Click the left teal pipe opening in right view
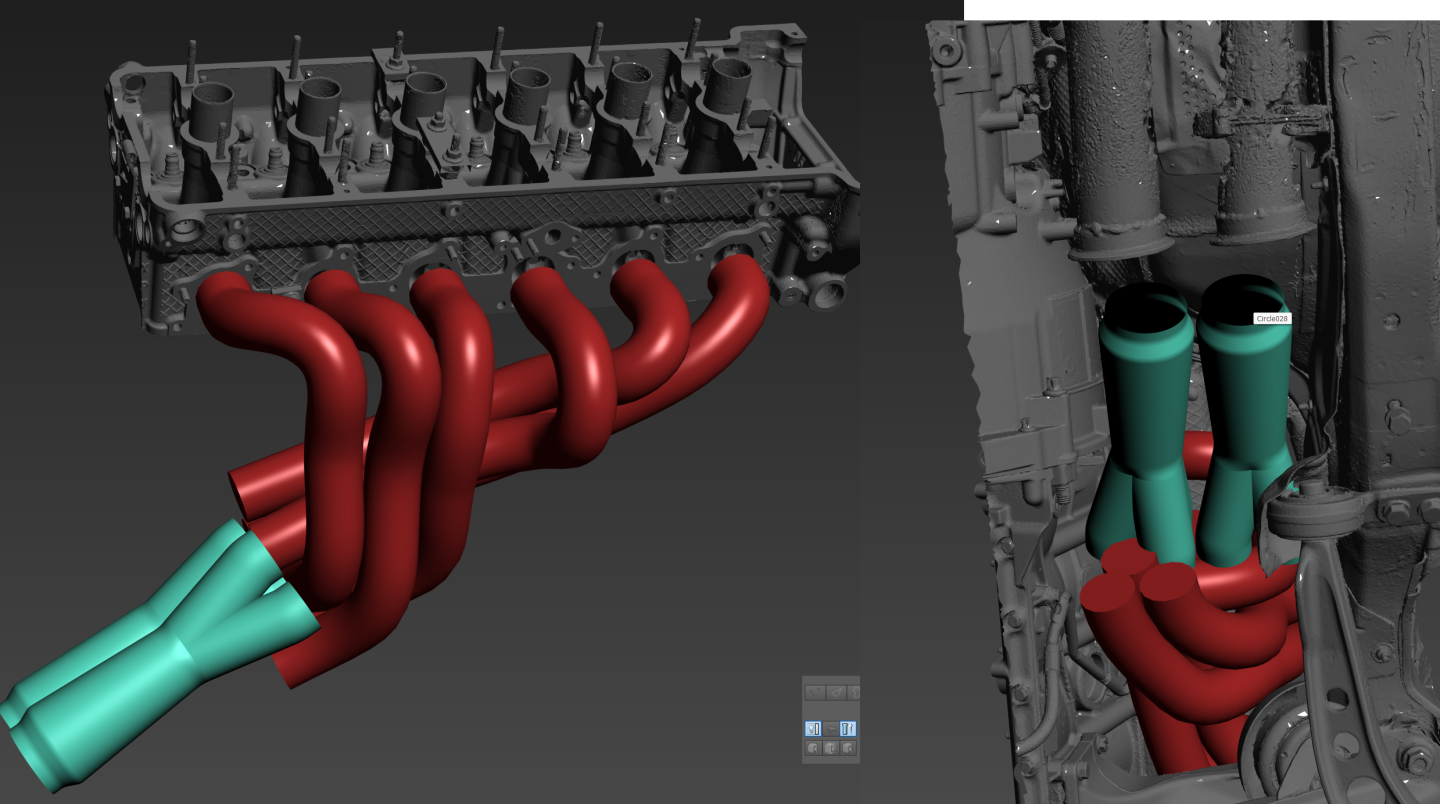Image resolution: width=1440 pixels, height=804 pixels. coord(1147,308)
